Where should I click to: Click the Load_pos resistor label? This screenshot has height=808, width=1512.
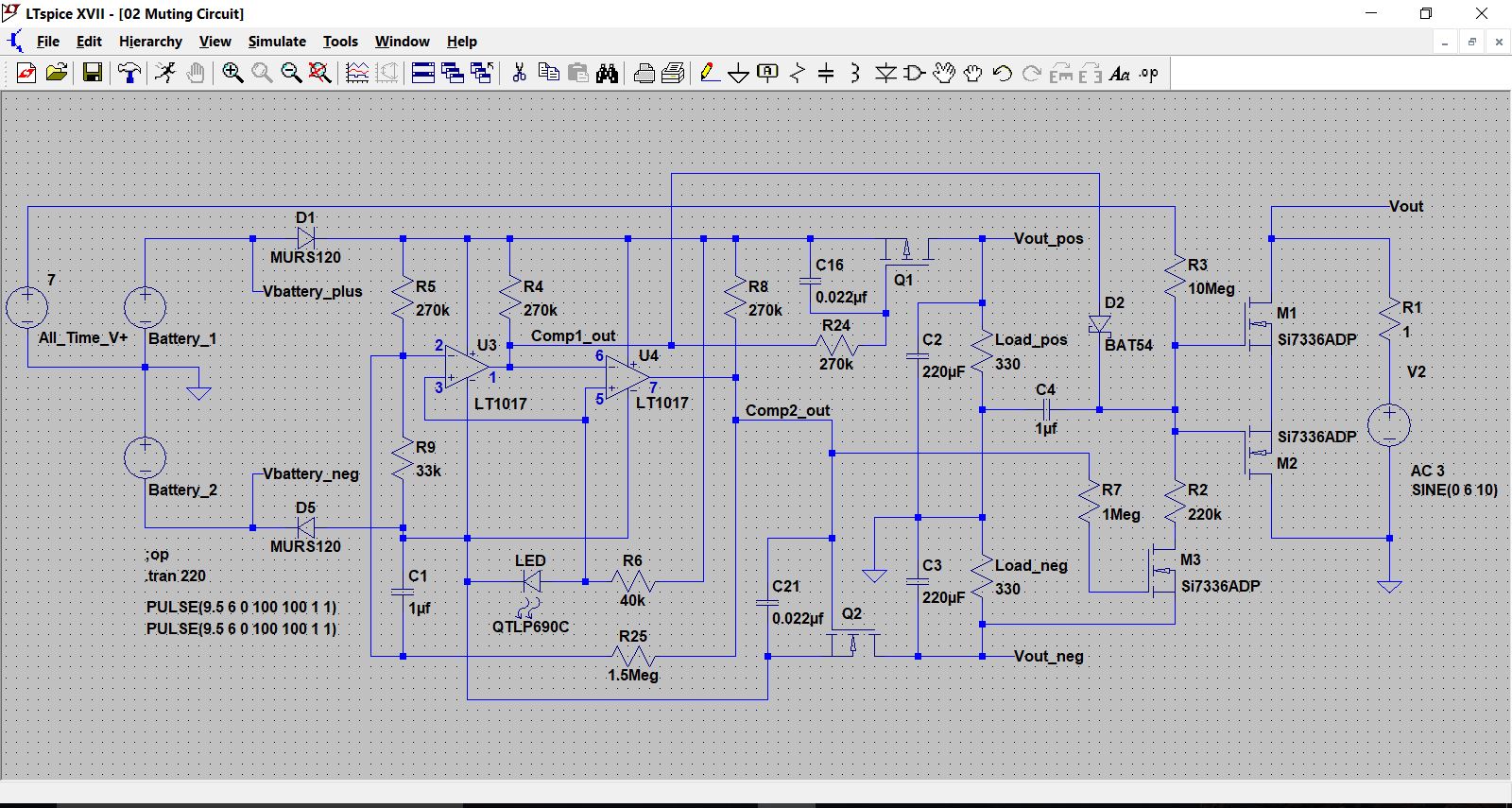[1031, 339]
